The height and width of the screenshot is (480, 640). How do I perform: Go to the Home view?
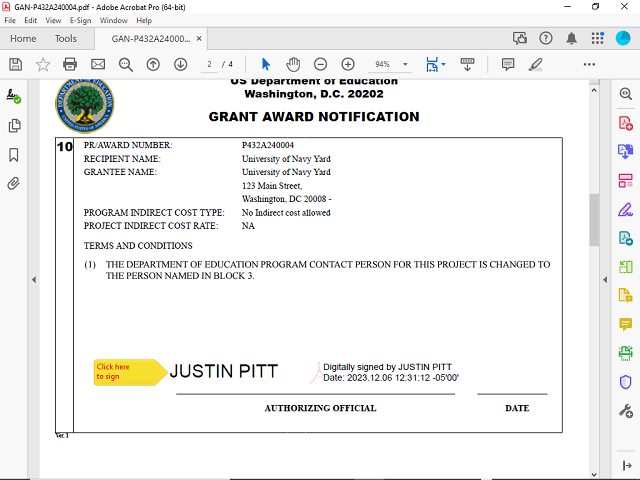tap(23, 39)
